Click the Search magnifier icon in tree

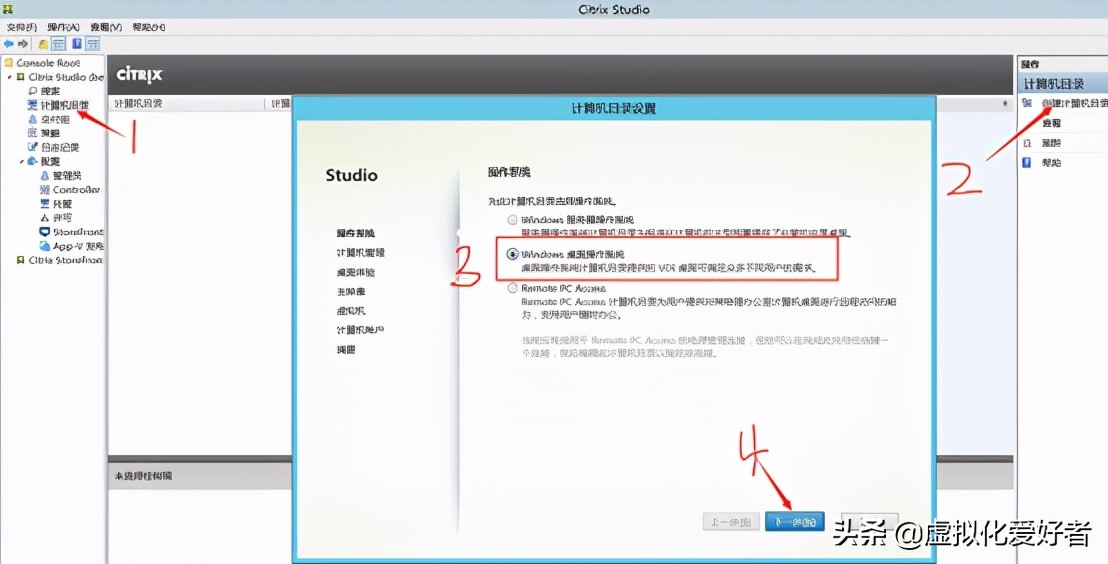pos(33,91)
